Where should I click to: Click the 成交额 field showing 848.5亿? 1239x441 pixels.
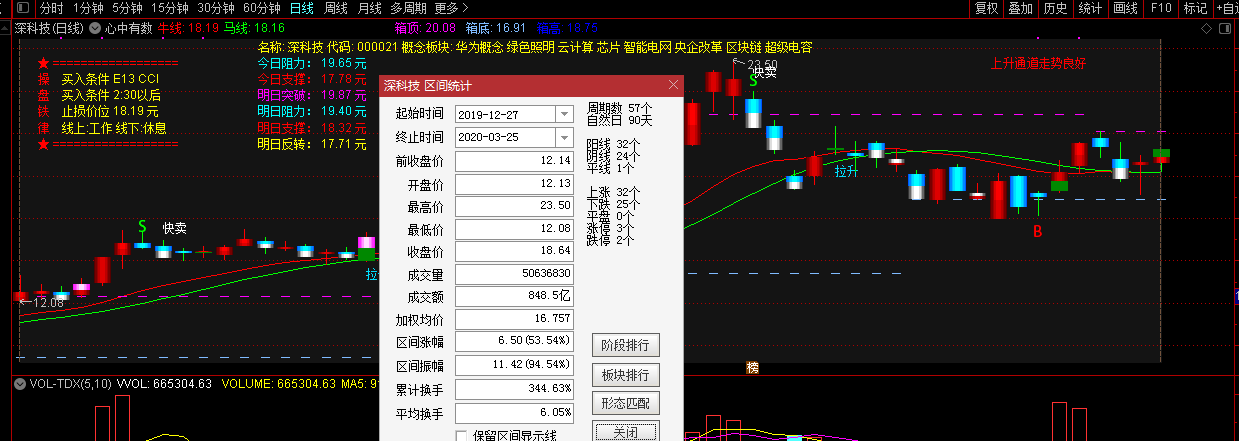(x=514, y=297)
